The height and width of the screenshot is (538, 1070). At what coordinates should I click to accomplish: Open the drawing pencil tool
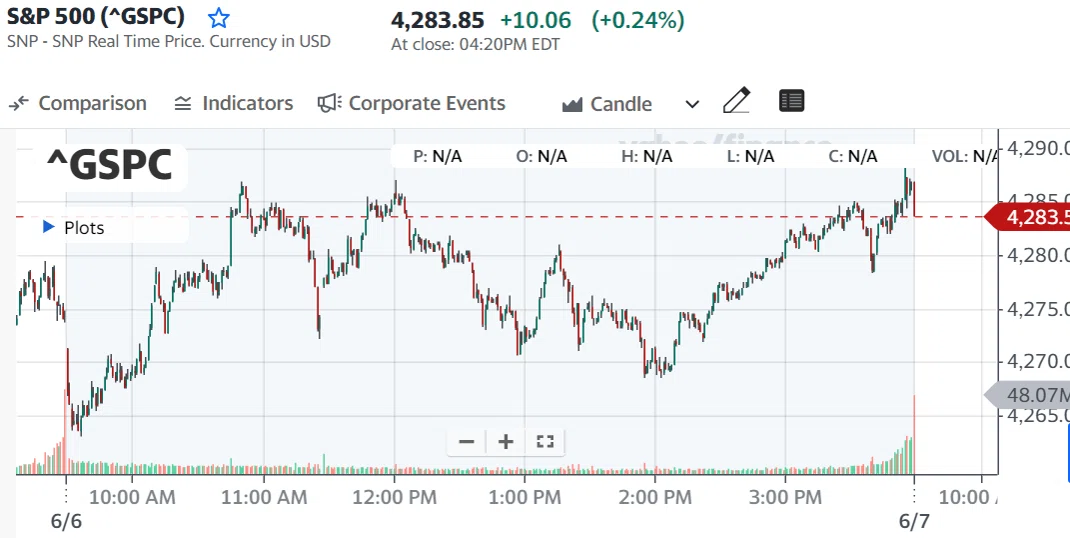tap(736, 101)
